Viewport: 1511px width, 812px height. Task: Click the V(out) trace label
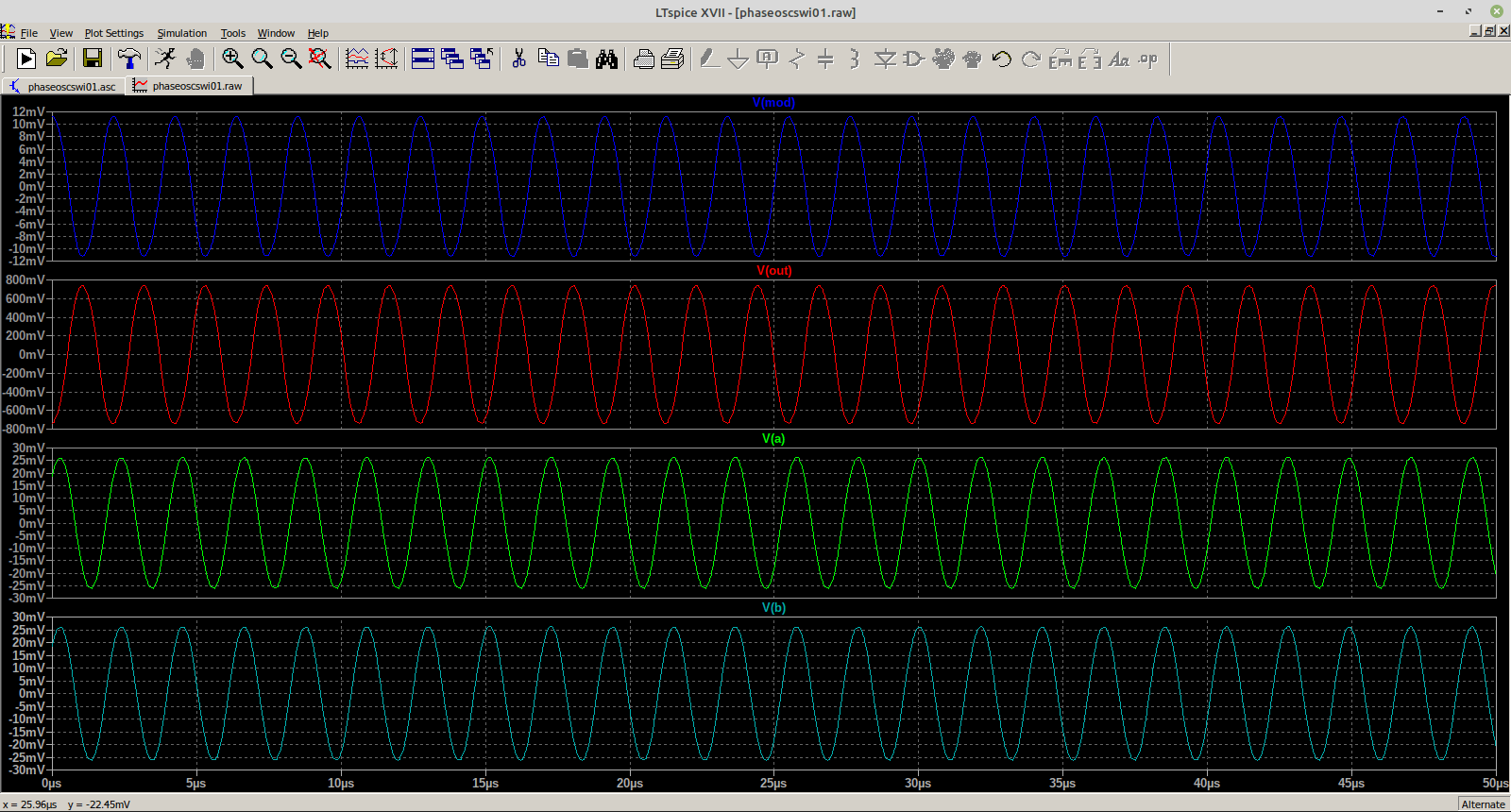[774, 270]
